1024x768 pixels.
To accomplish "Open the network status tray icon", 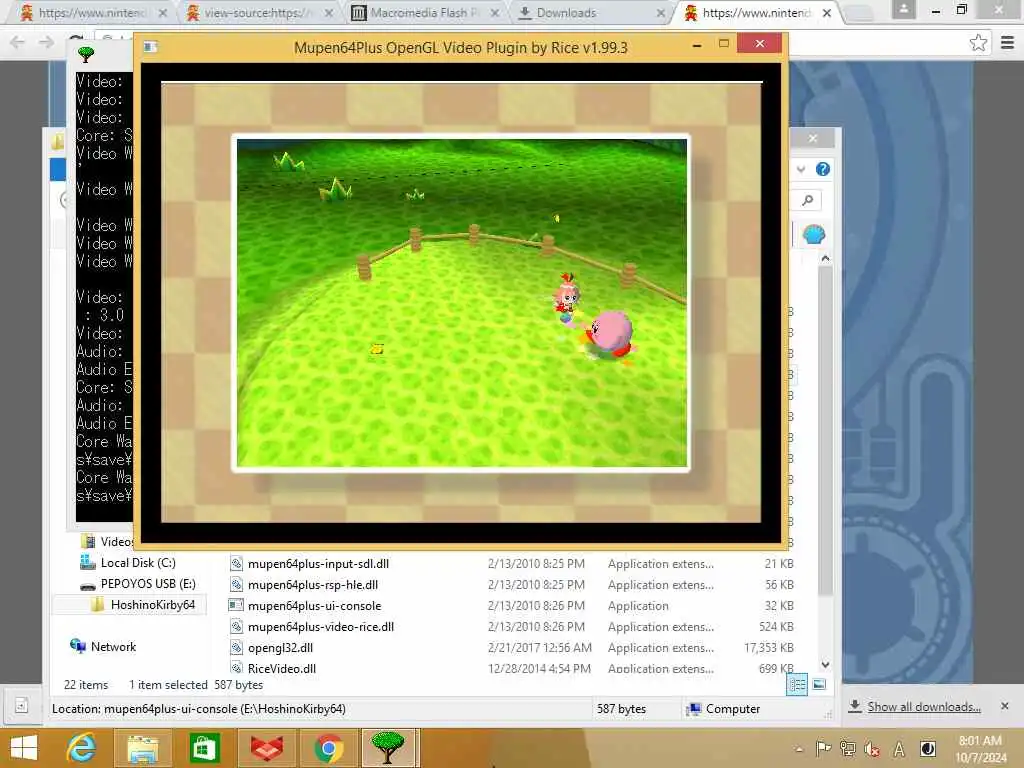I will (x=848, y=749).
